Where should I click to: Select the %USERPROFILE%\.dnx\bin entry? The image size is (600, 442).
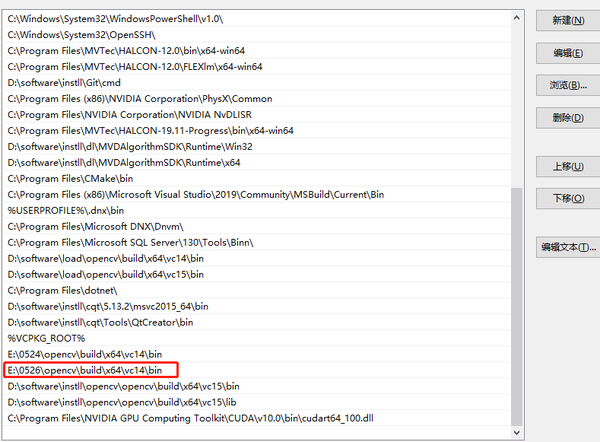257,210
